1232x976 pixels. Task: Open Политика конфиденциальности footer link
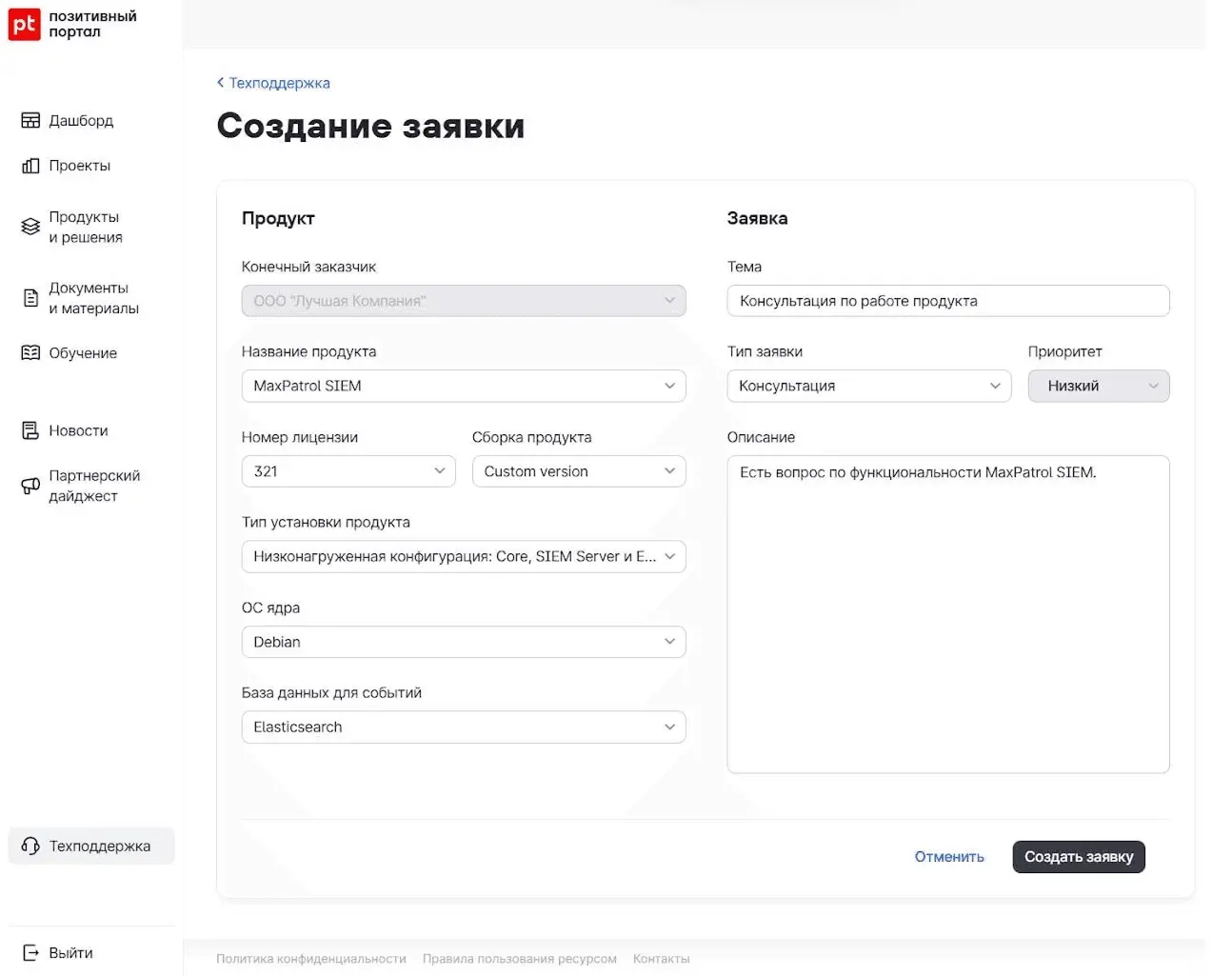pos(311,959)
